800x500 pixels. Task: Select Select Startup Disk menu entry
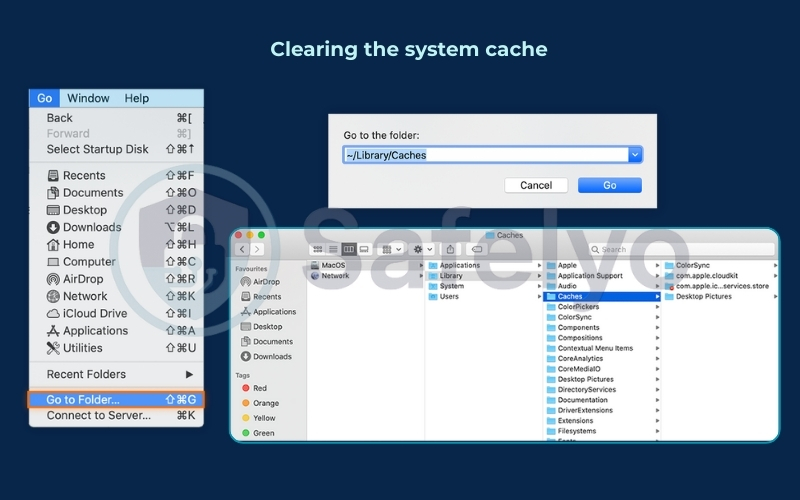click(116, 149)
